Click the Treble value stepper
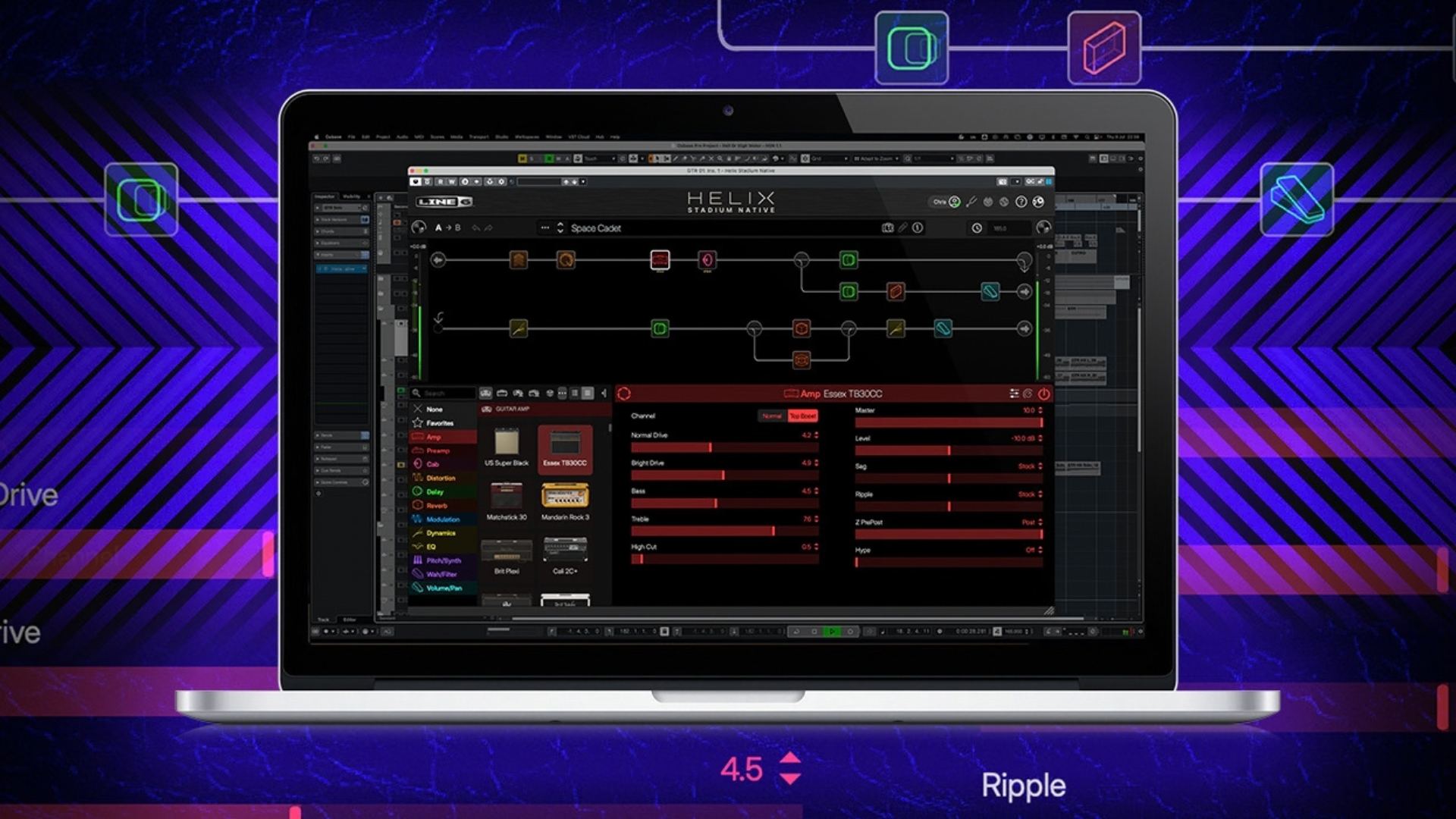 [816, 519]
